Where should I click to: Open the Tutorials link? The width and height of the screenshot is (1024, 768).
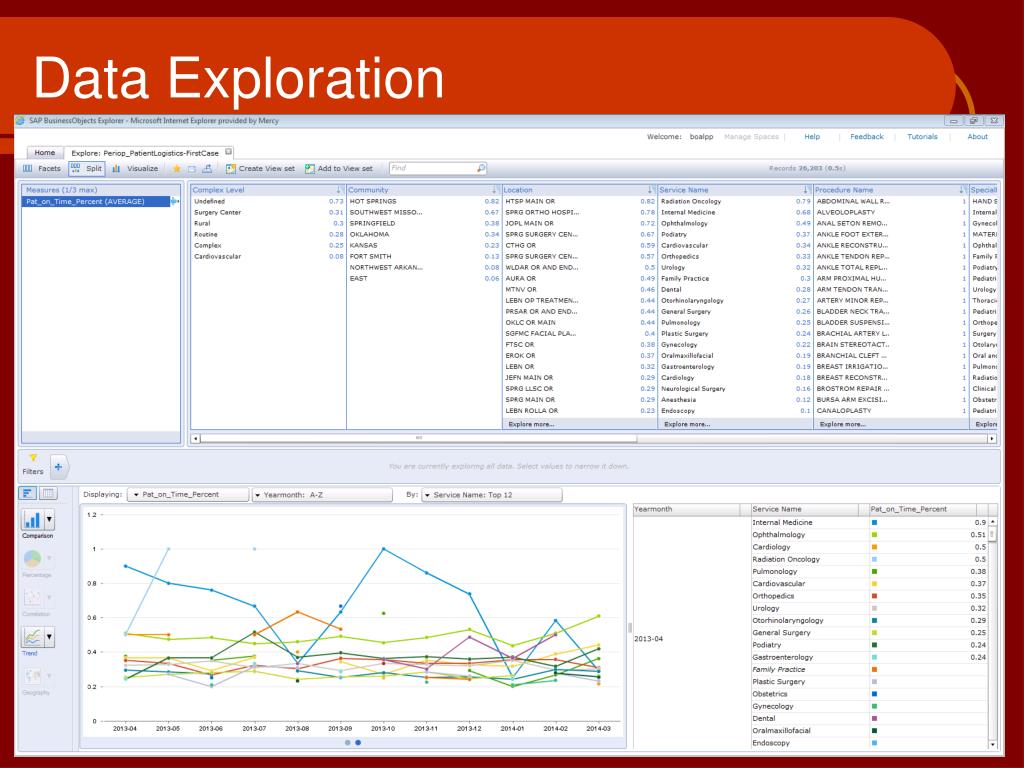(922, 136)
